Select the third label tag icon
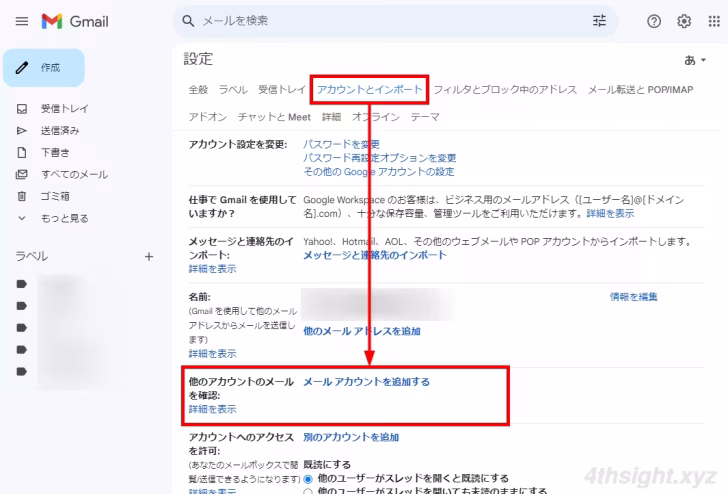Screen dimensions: 728x494 pyautogui.click(x=22, y=327)
